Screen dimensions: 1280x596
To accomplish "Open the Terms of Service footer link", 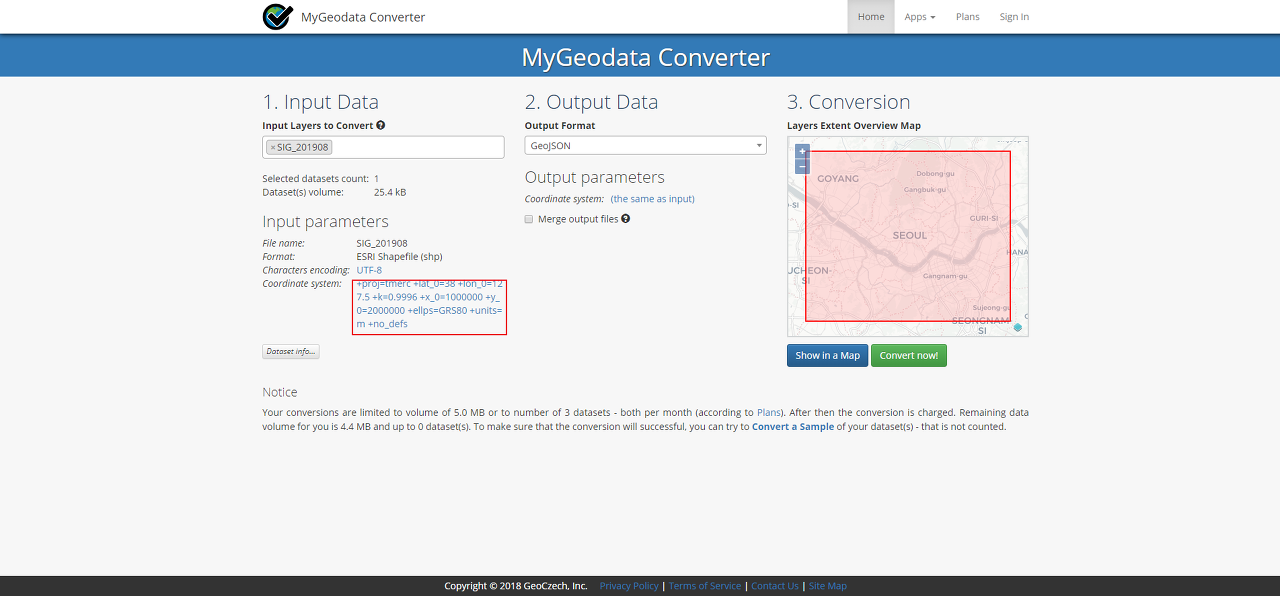I will click(x=705, y=586).
